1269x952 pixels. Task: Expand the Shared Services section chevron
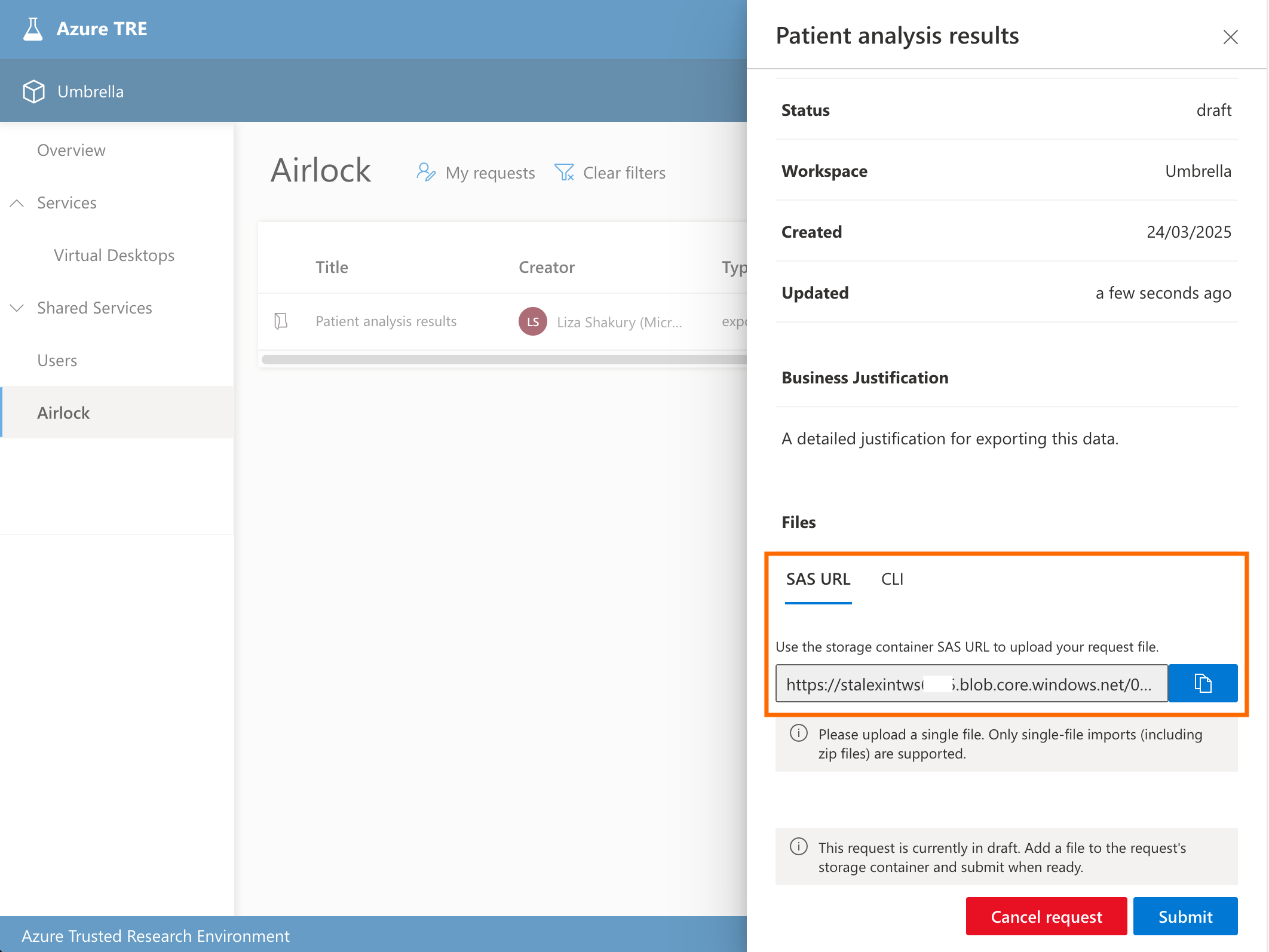17,308
